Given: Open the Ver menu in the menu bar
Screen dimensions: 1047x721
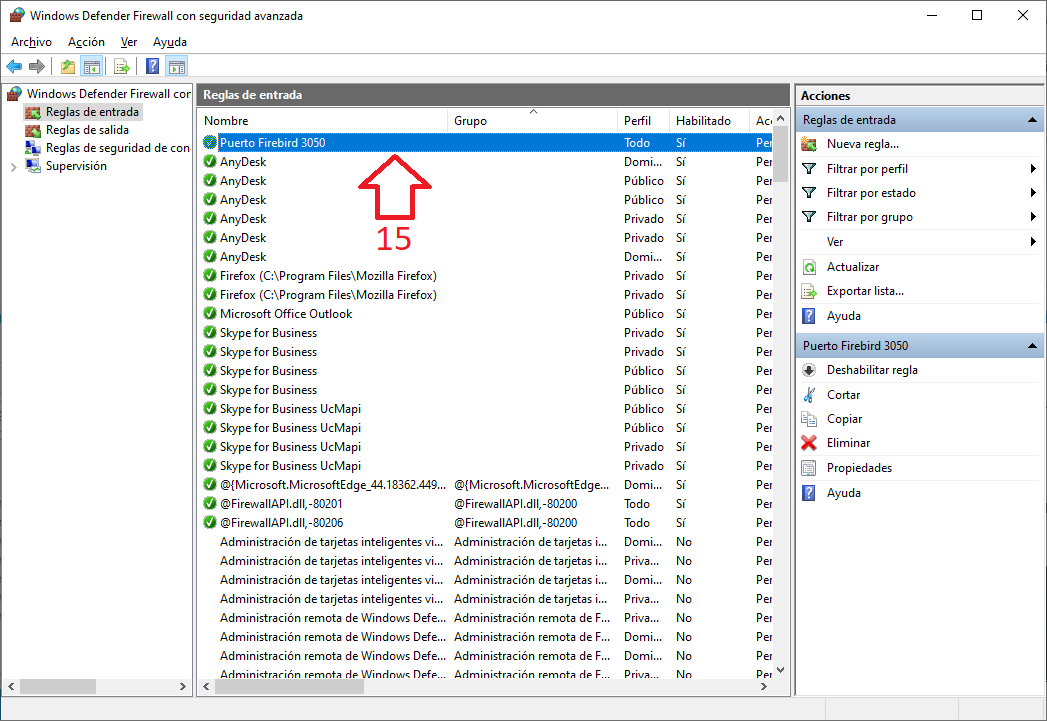Looking at the screenshot, I should click(129, 42).
